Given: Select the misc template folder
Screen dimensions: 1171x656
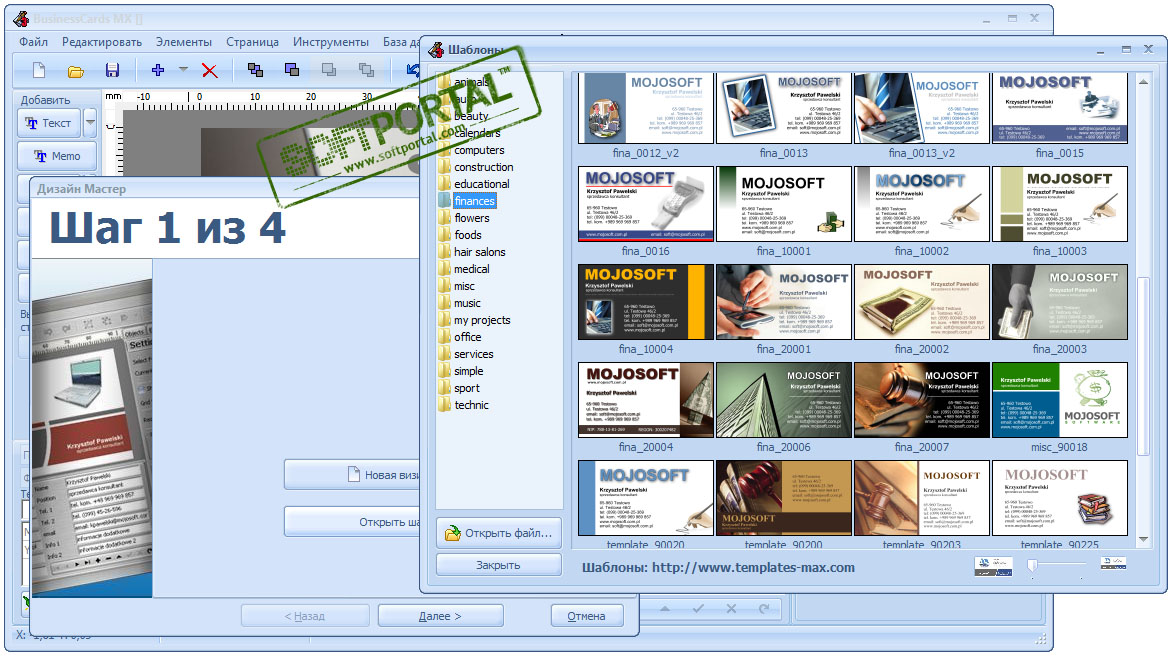Looking at the screenshot, I should (464, 286).
